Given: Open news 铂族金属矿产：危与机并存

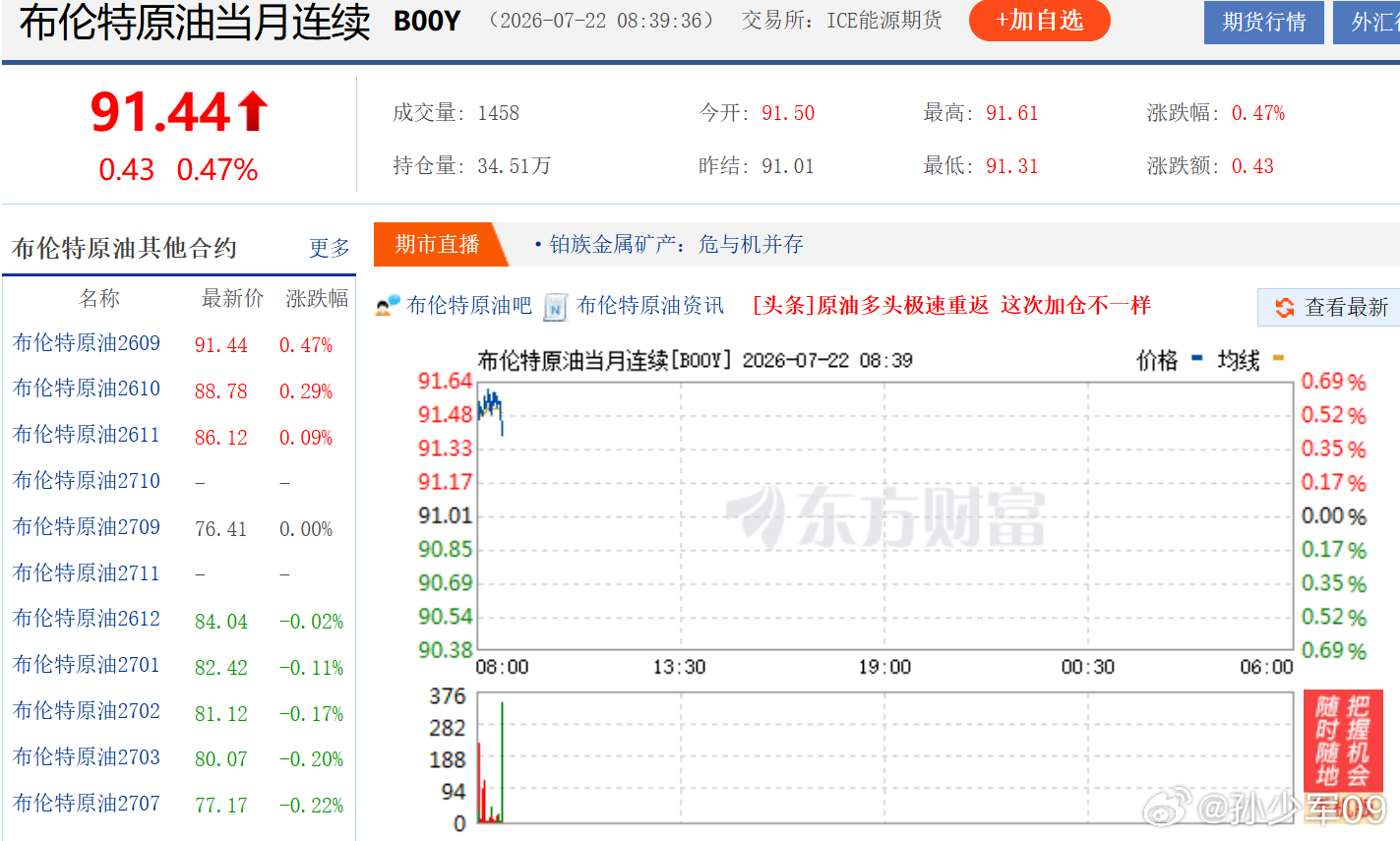Looking at the screenshot, I should tap(677, 244).
